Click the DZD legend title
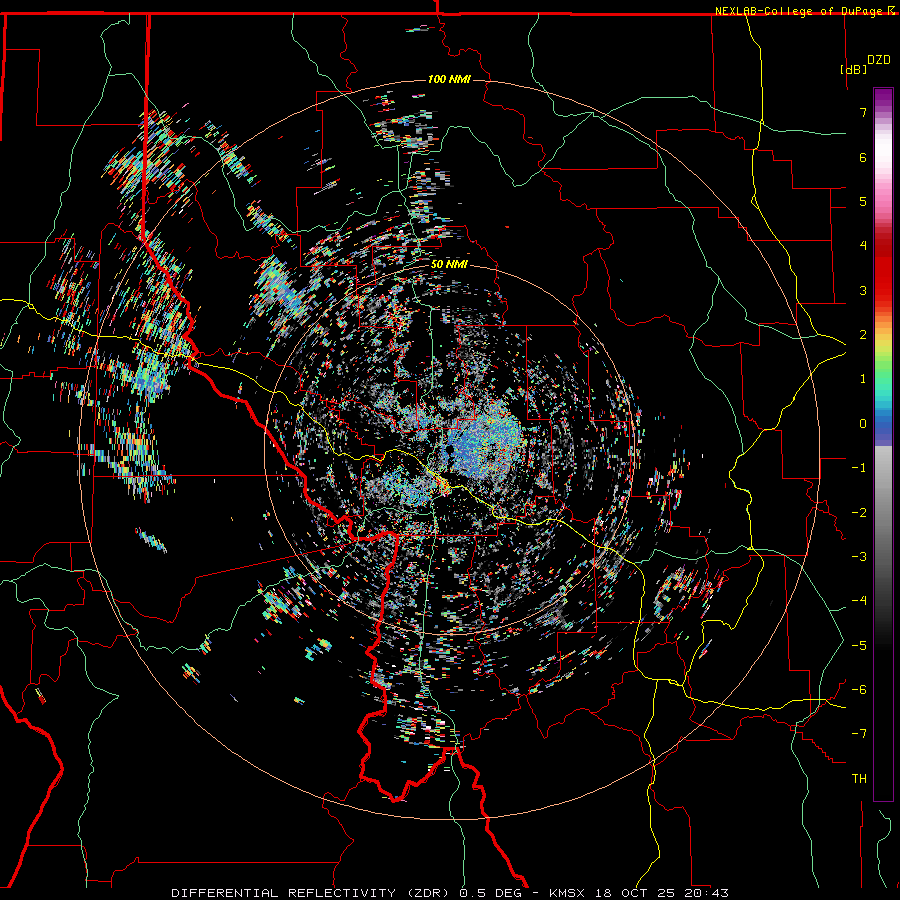 pos(878,60)
